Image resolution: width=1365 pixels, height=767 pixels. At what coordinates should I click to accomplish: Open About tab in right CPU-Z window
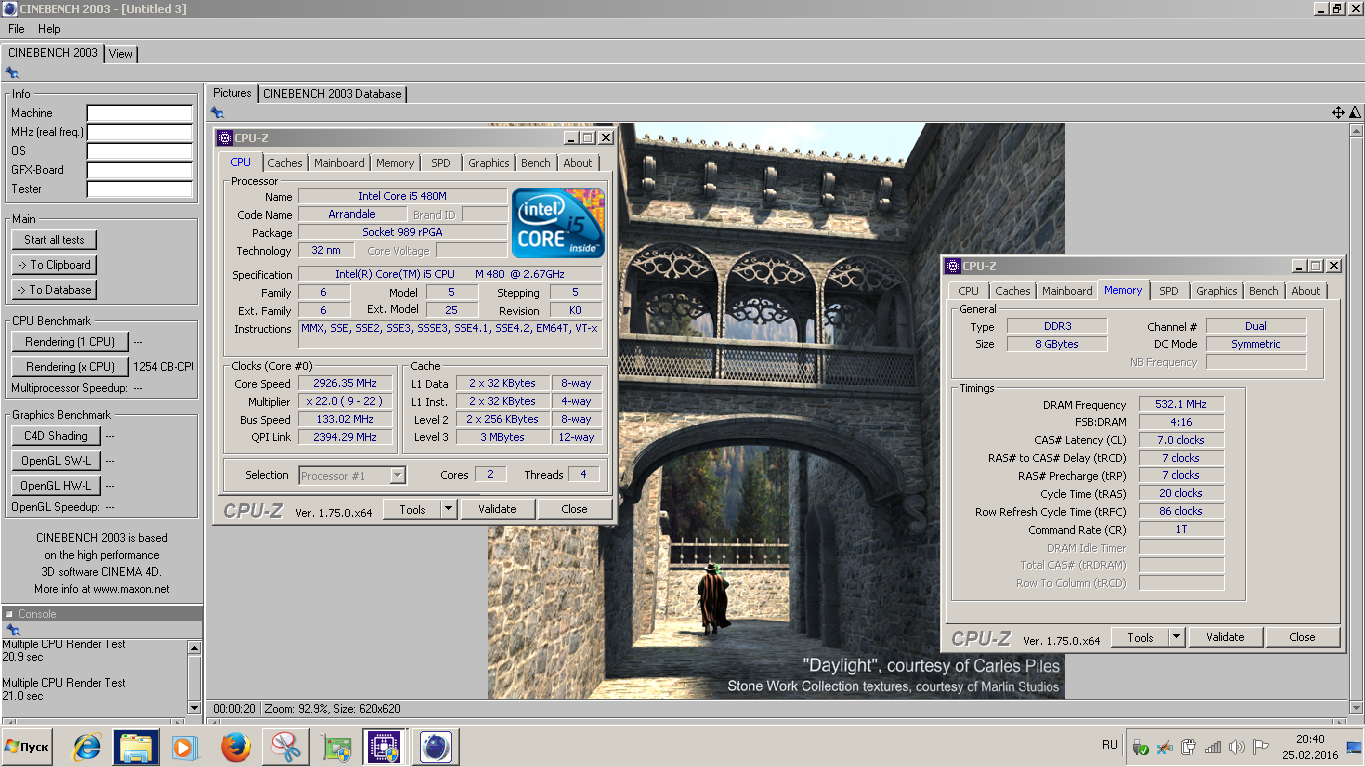(x=1306, y=291)
